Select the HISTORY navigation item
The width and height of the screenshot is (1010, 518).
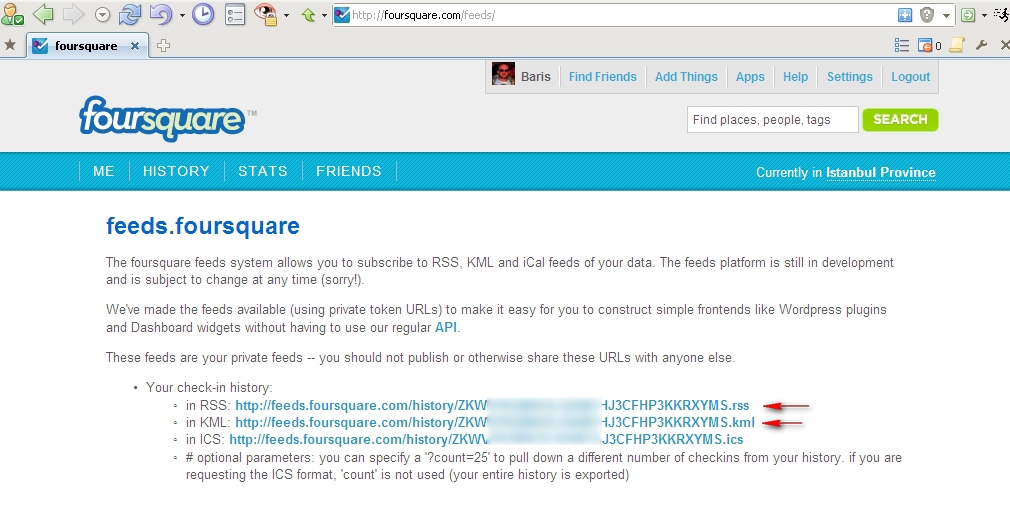[176, 171]
